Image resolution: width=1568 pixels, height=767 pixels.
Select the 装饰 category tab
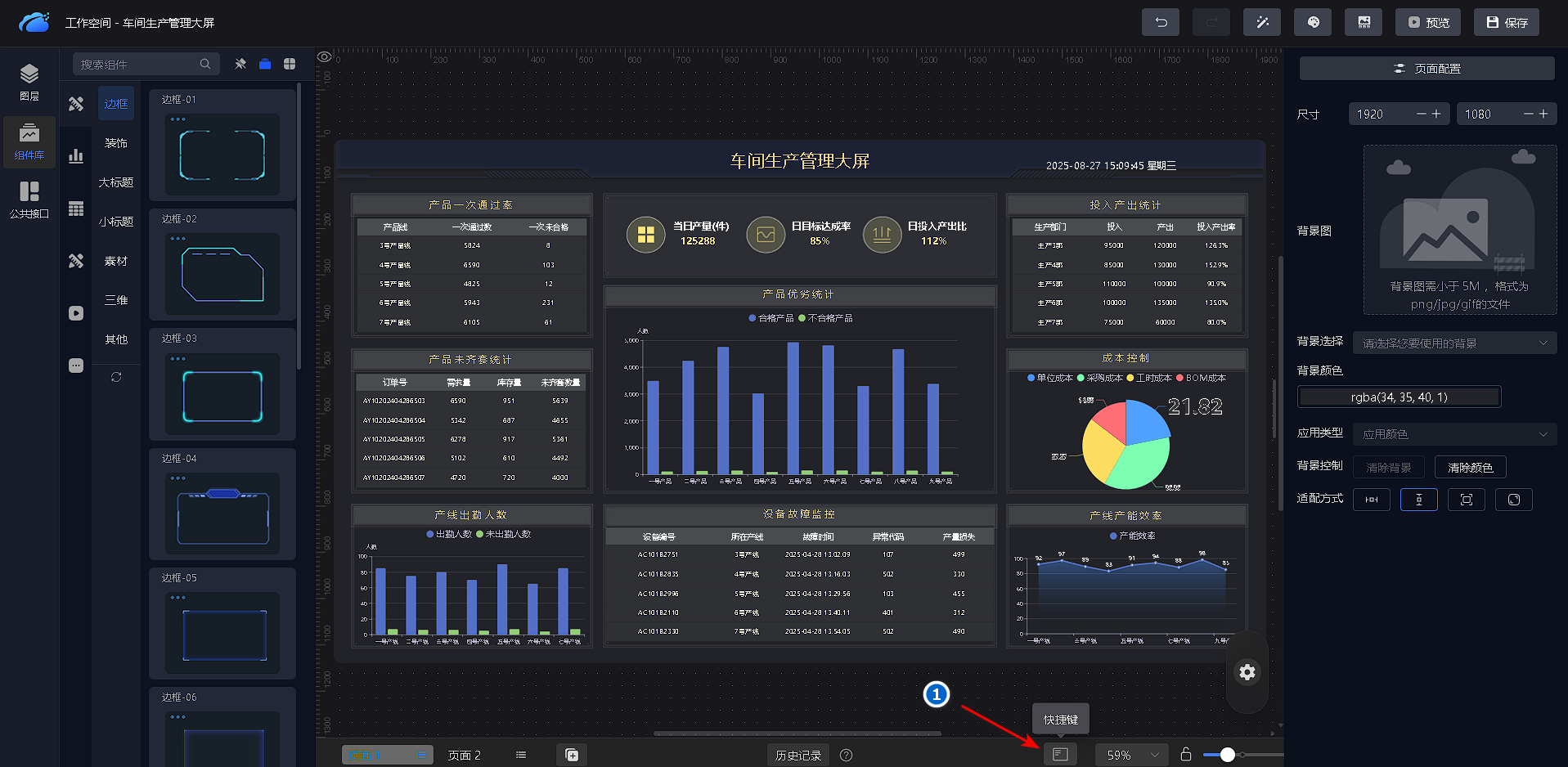tap(116, 143)
